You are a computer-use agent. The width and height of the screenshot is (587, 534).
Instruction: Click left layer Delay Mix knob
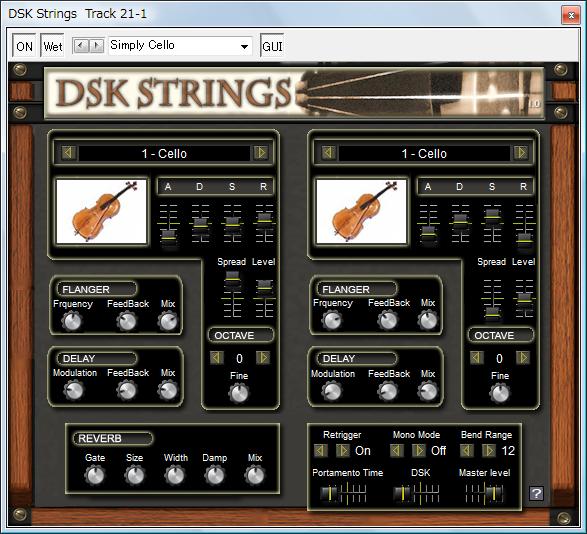[168, 391]
